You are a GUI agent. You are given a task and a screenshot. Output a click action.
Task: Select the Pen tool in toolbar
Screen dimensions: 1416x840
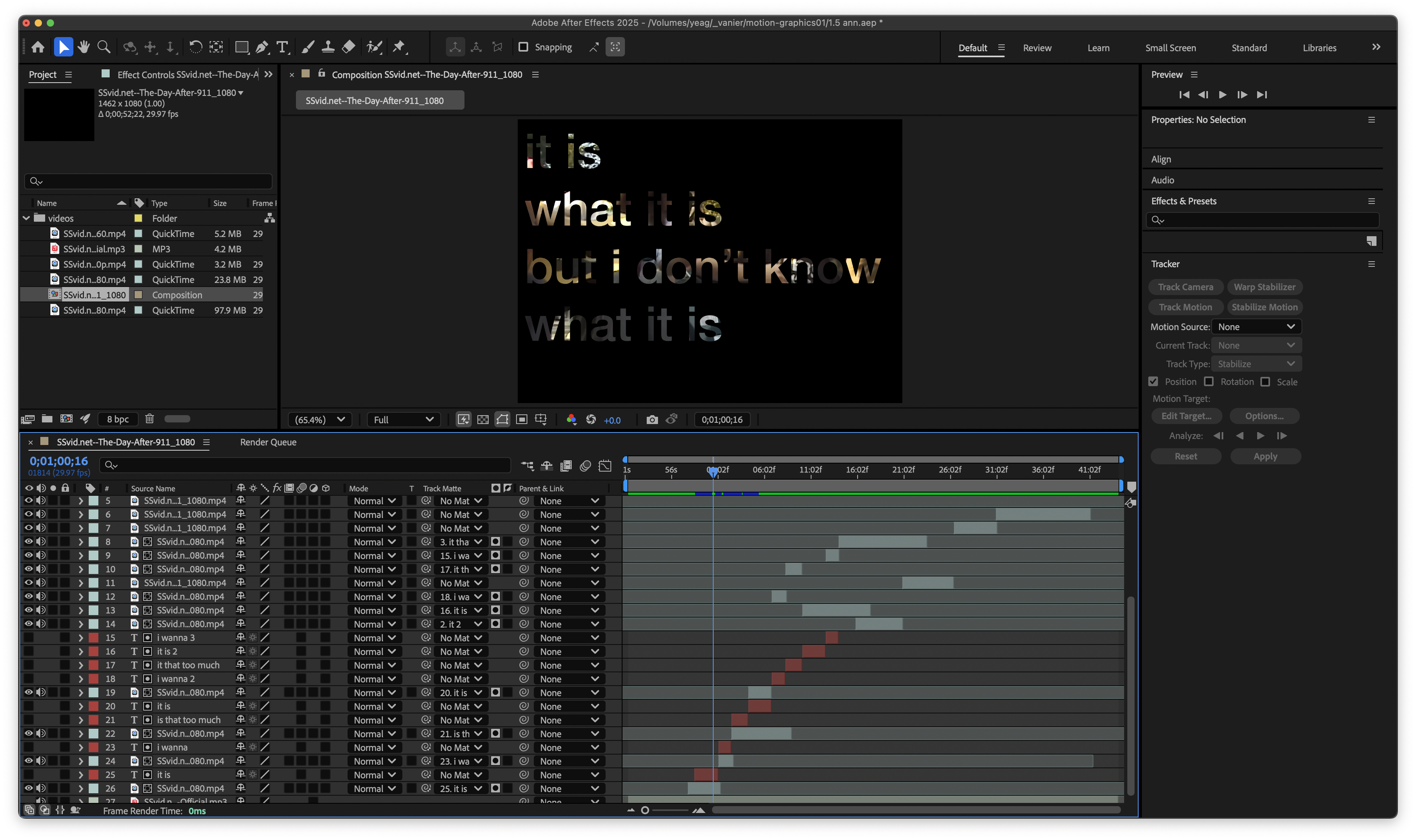pyautogui.click(x=262, y=47)
